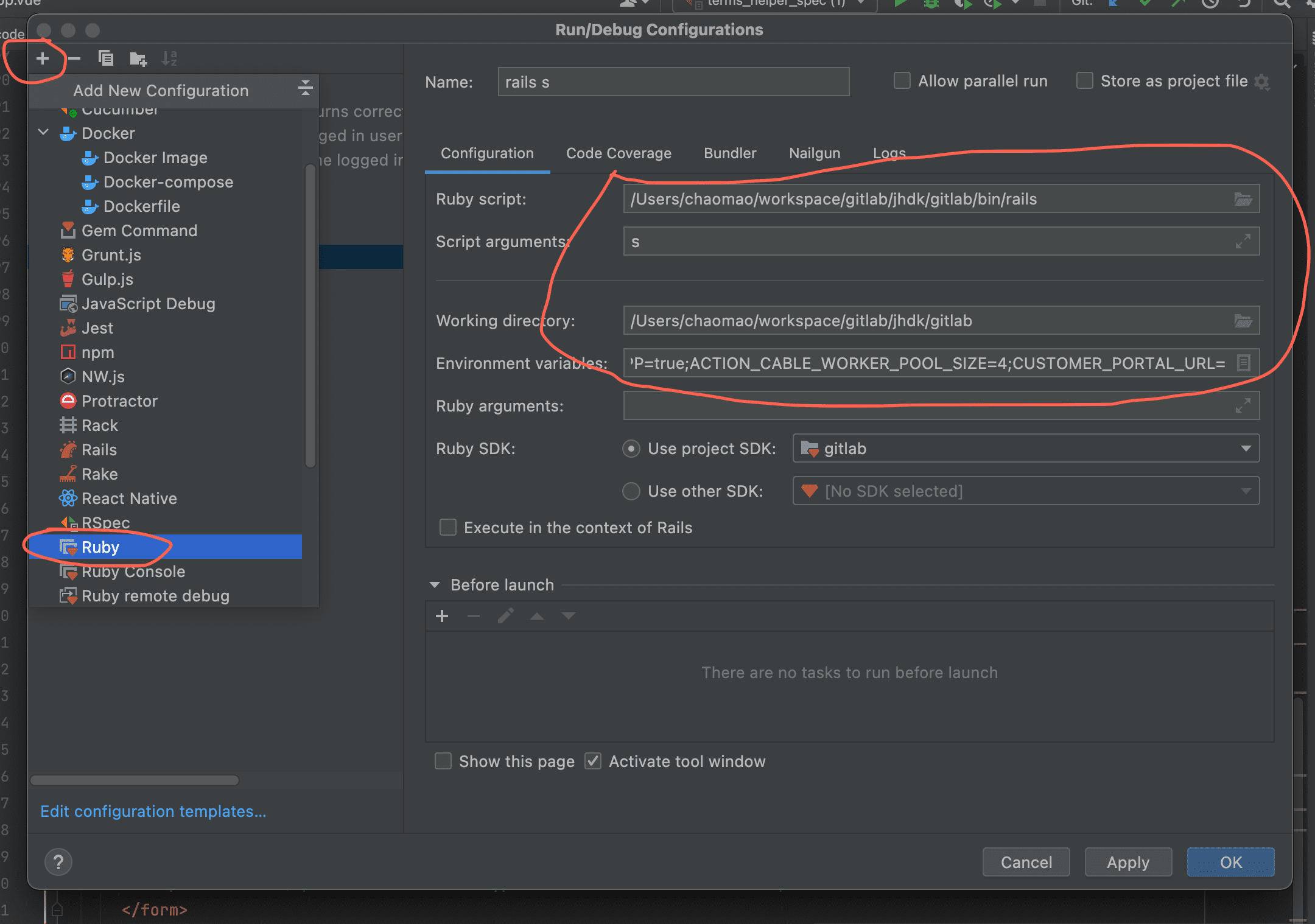
Task: Expand the Script arguments field icon
Action: [x=1244, y=241]
